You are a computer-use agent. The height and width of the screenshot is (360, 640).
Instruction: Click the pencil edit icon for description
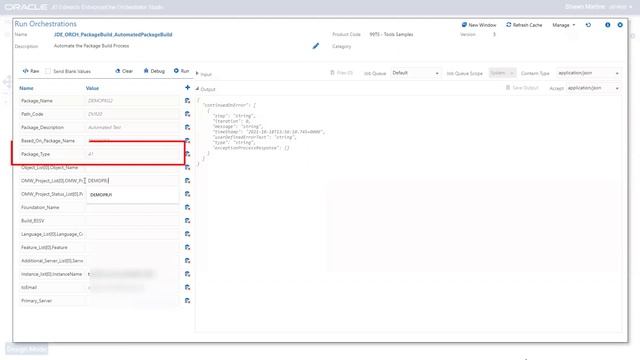click(316, 46)
